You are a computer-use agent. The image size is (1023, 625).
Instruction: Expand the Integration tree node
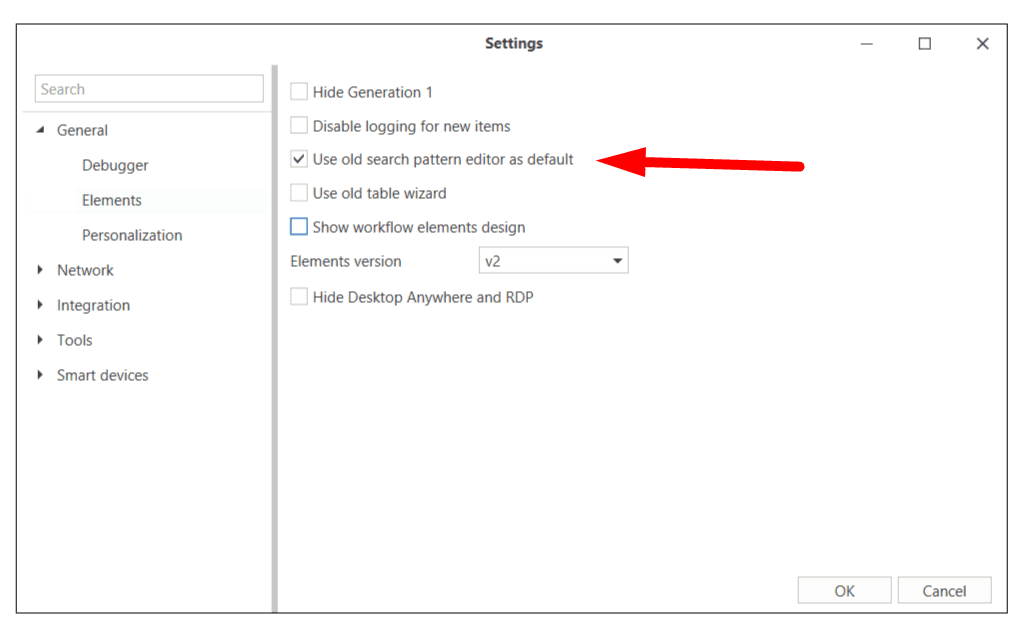(x=40, y=305)
